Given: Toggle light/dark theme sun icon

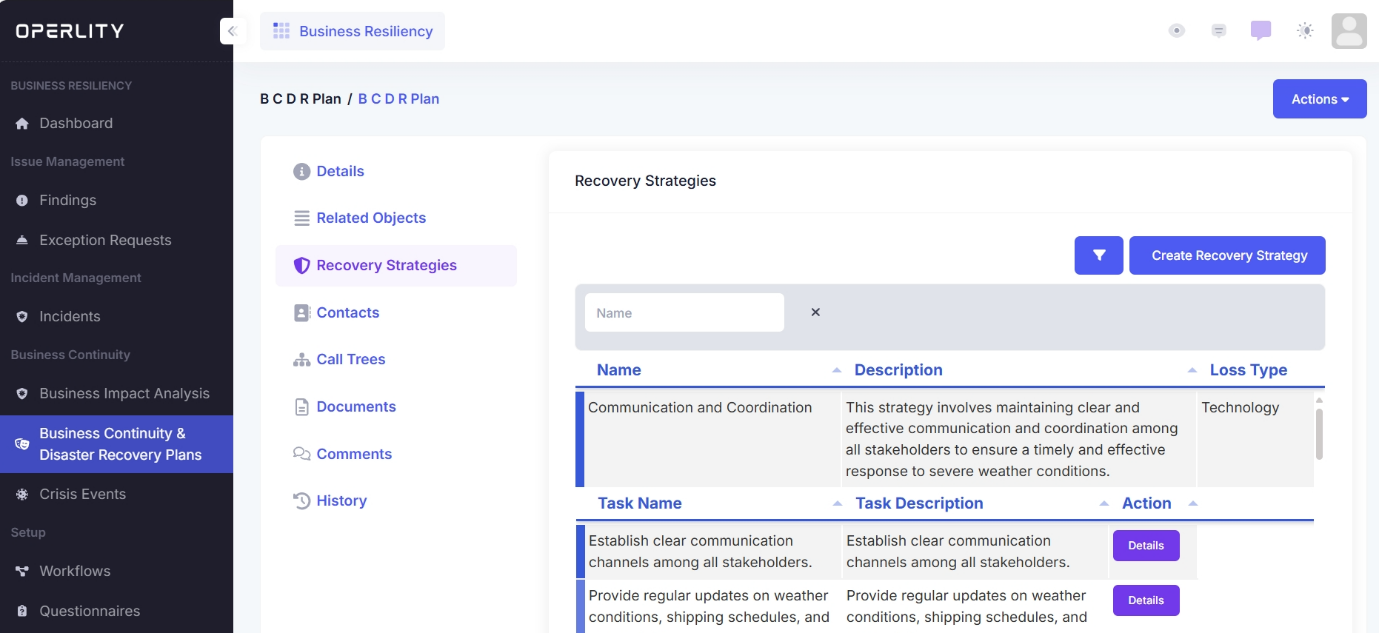Looking at the screenshot, I should [x=1305, y=30].
